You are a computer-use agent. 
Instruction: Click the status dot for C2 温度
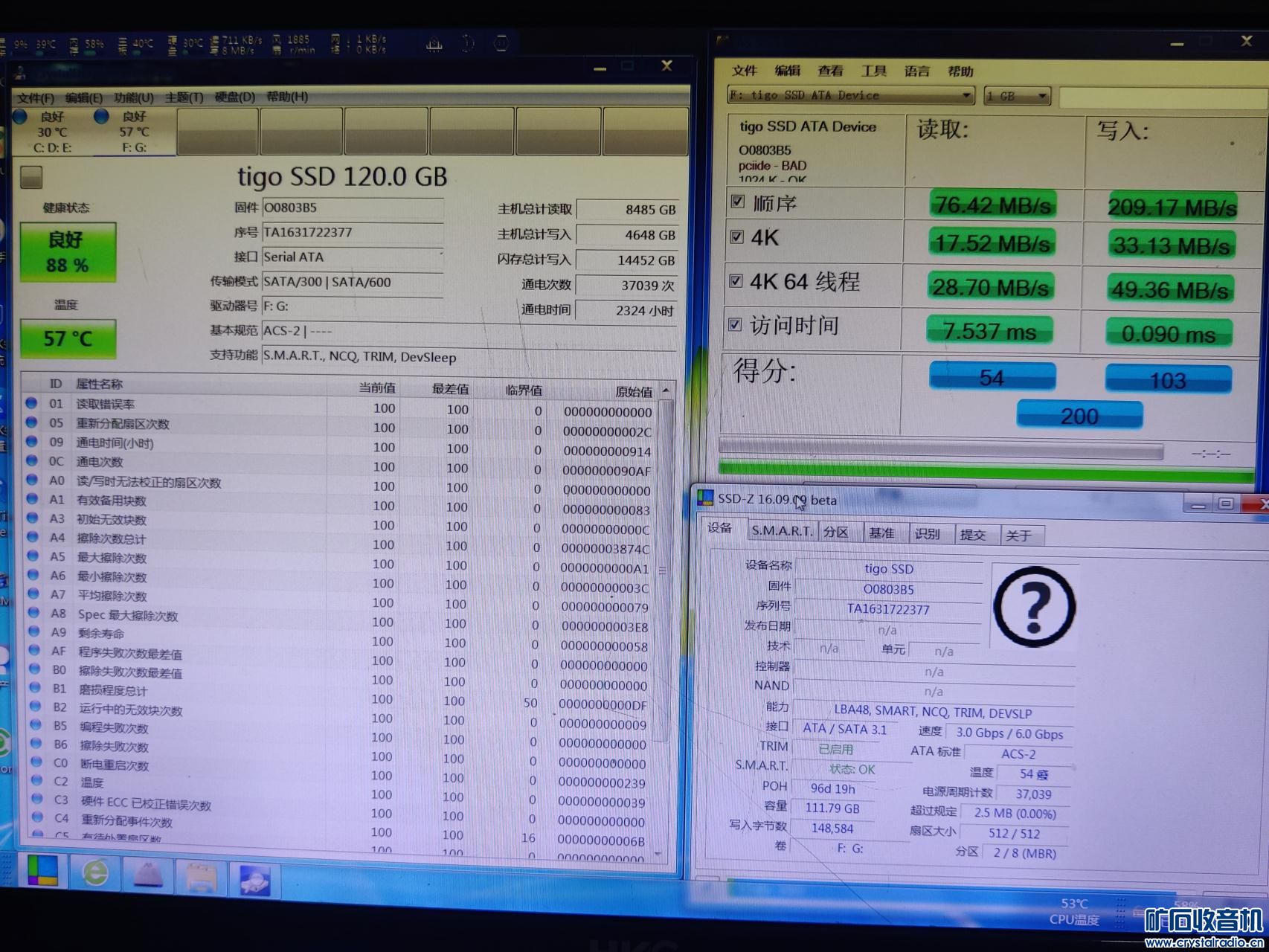[x=36, y=781]
